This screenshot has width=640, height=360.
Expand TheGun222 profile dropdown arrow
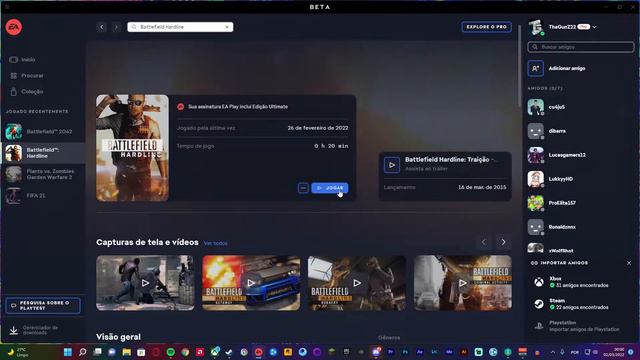pyautogui.click(x=594, y=27)
